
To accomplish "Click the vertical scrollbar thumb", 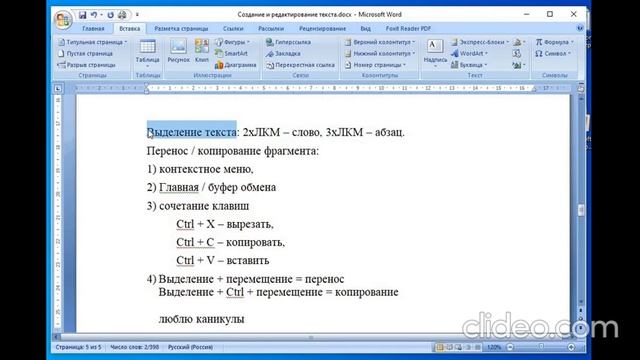I will (581, 210).
